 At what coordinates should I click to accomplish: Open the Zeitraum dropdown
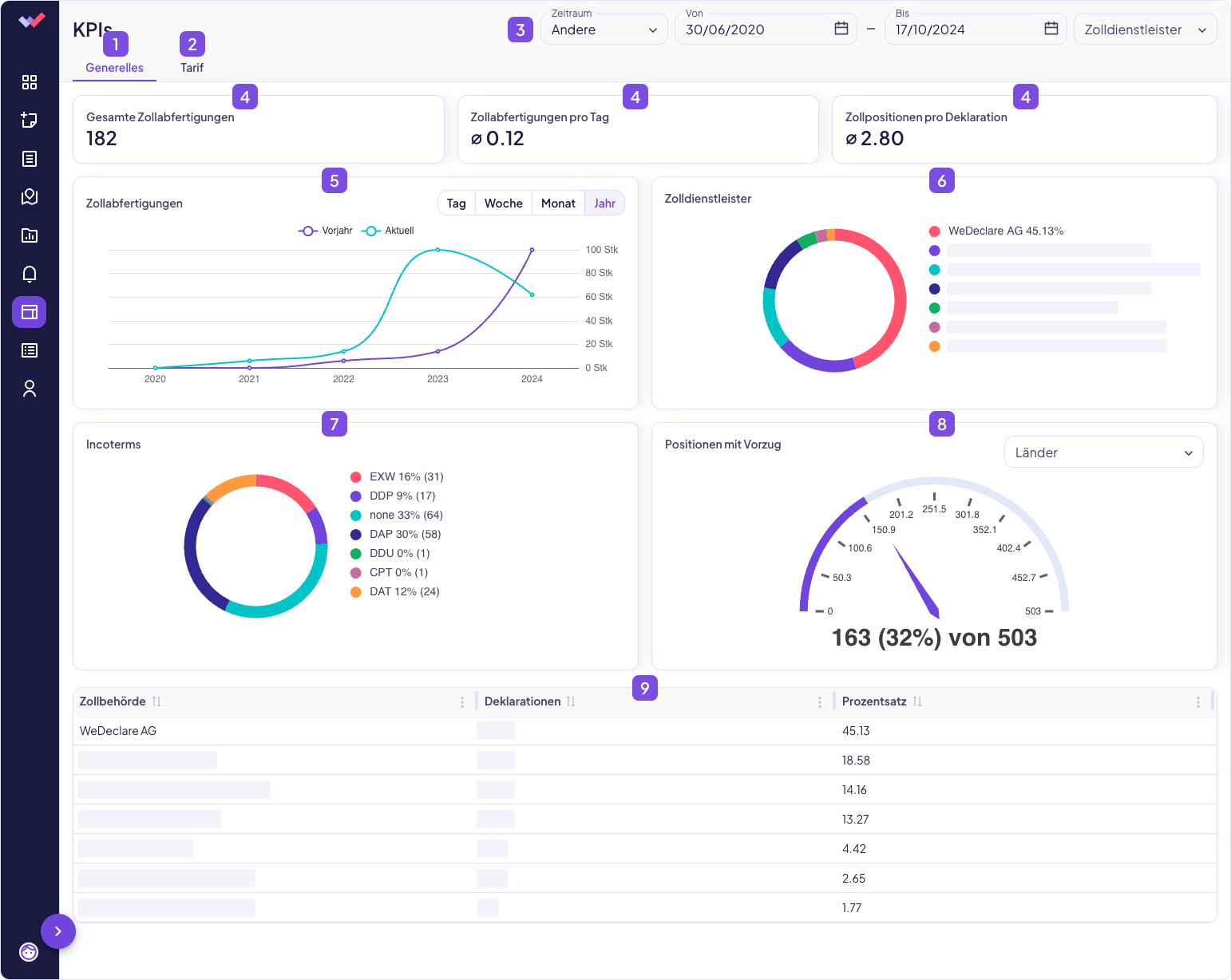click(x=604, y=30)
